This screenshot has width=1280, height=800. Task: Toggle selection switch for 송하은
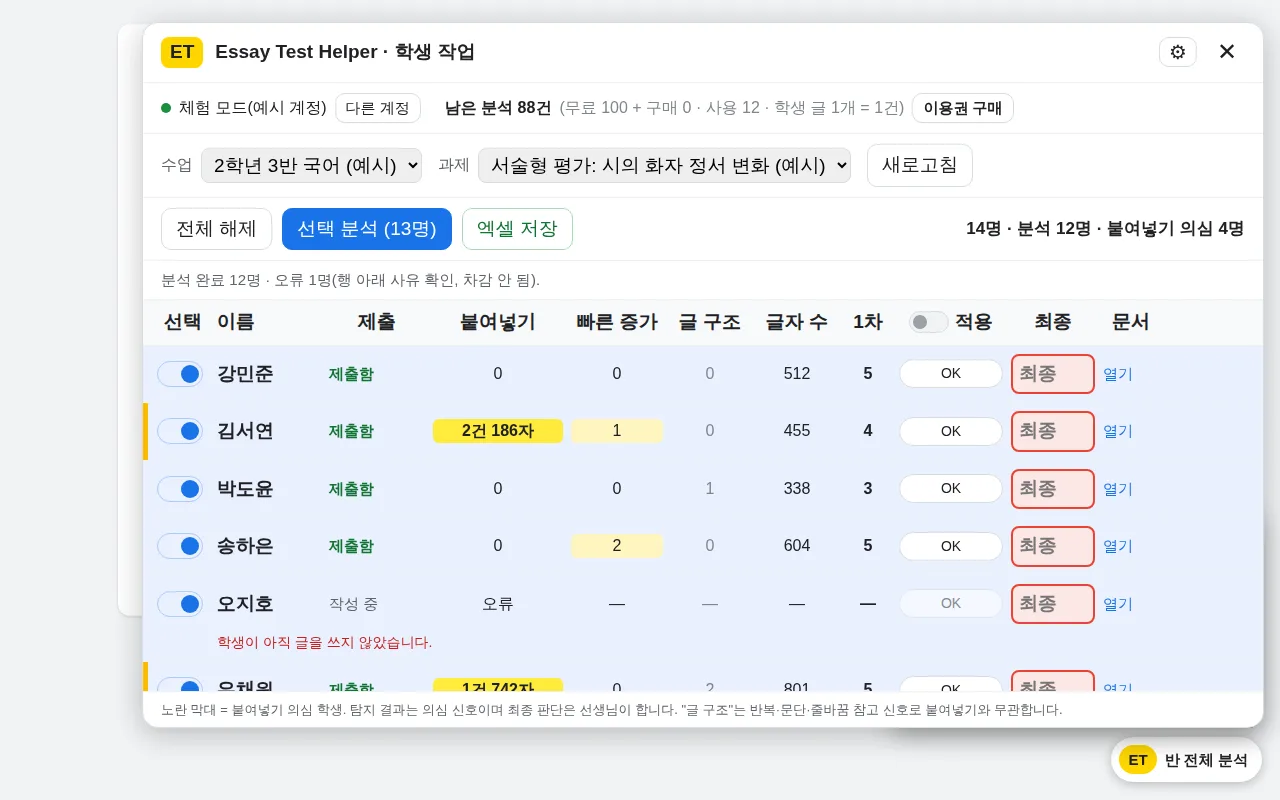[x=180, y=546]
